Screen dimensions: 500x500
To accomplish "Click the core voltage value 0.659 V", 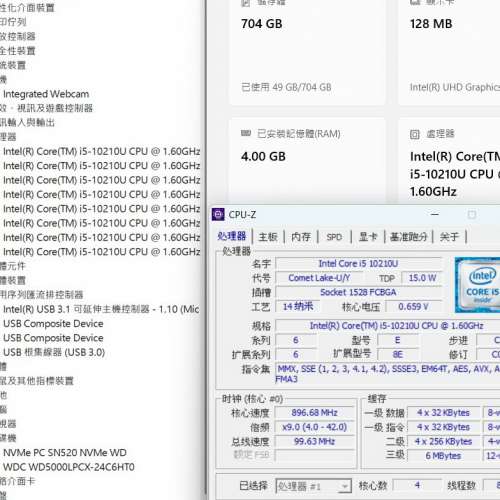I will pos(413,306).
